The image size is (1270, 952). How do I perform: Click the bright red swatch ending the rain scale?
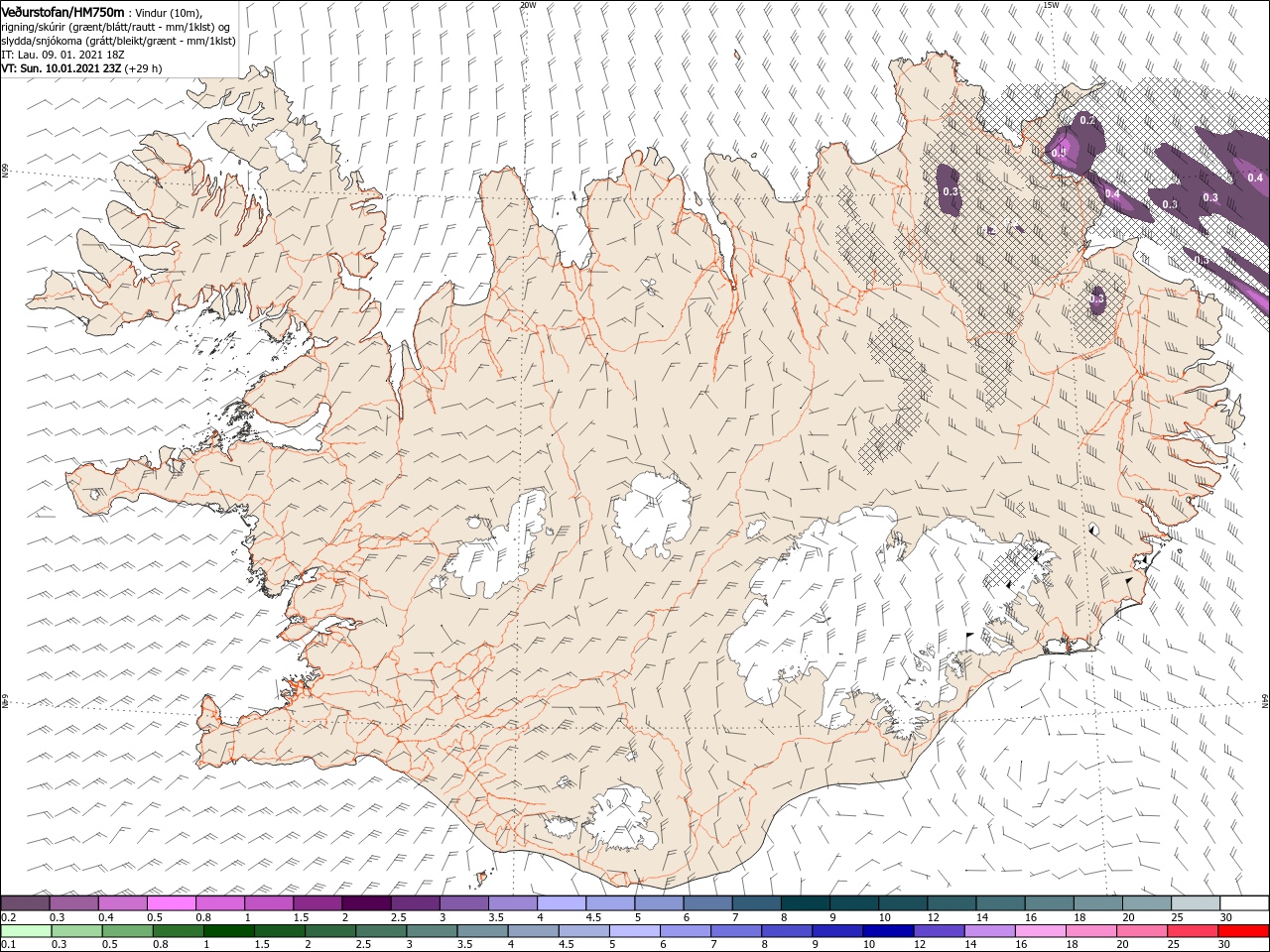[x=1244, y=931]
